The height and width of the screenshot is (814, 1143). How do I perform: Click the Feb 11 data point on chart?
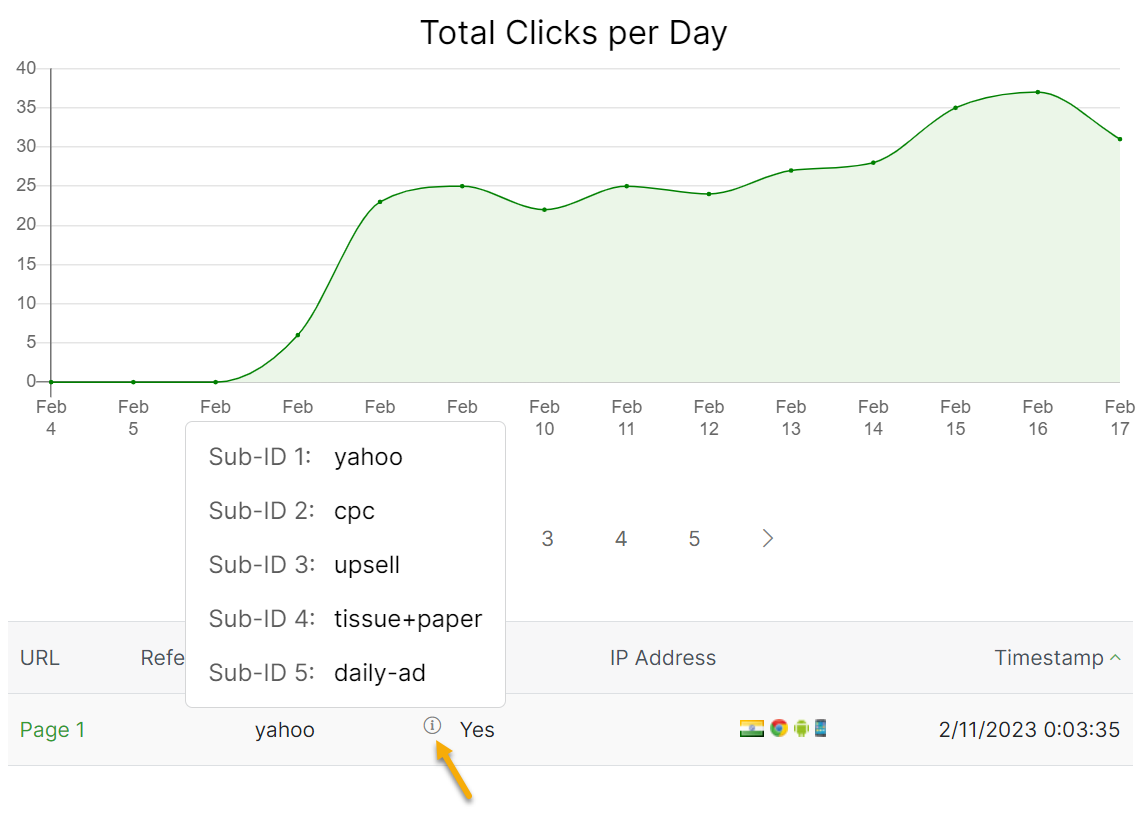tap(627, 186)
